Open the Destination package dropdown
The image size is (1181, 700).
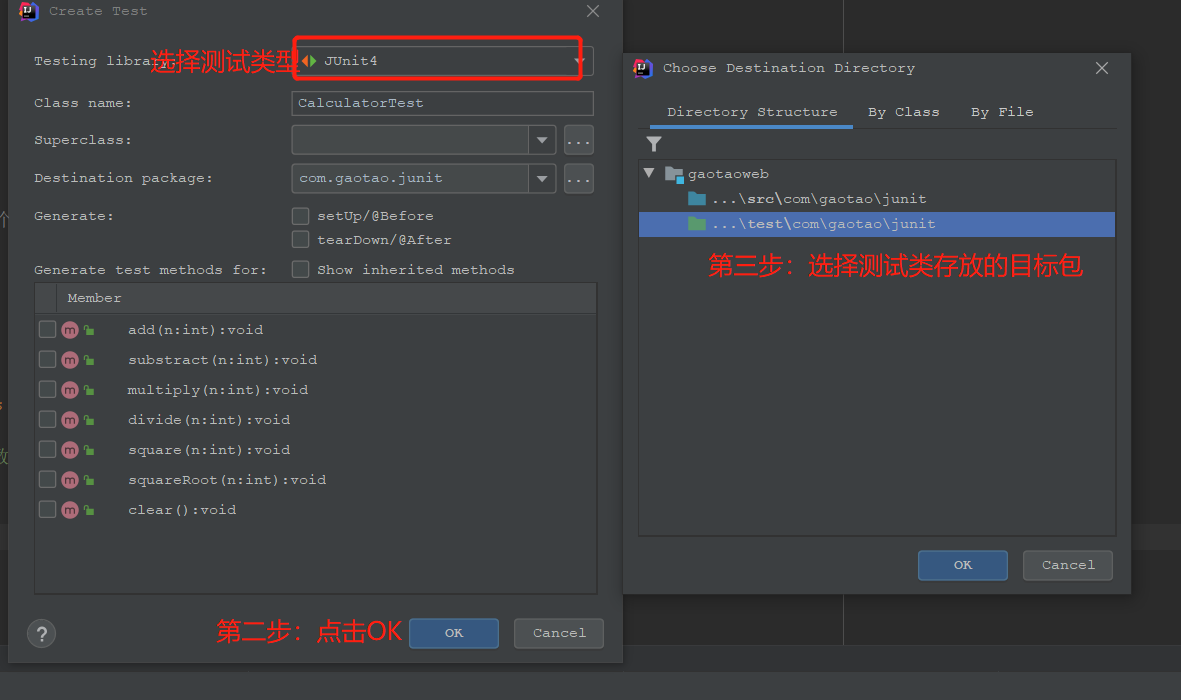click(542, 178)
